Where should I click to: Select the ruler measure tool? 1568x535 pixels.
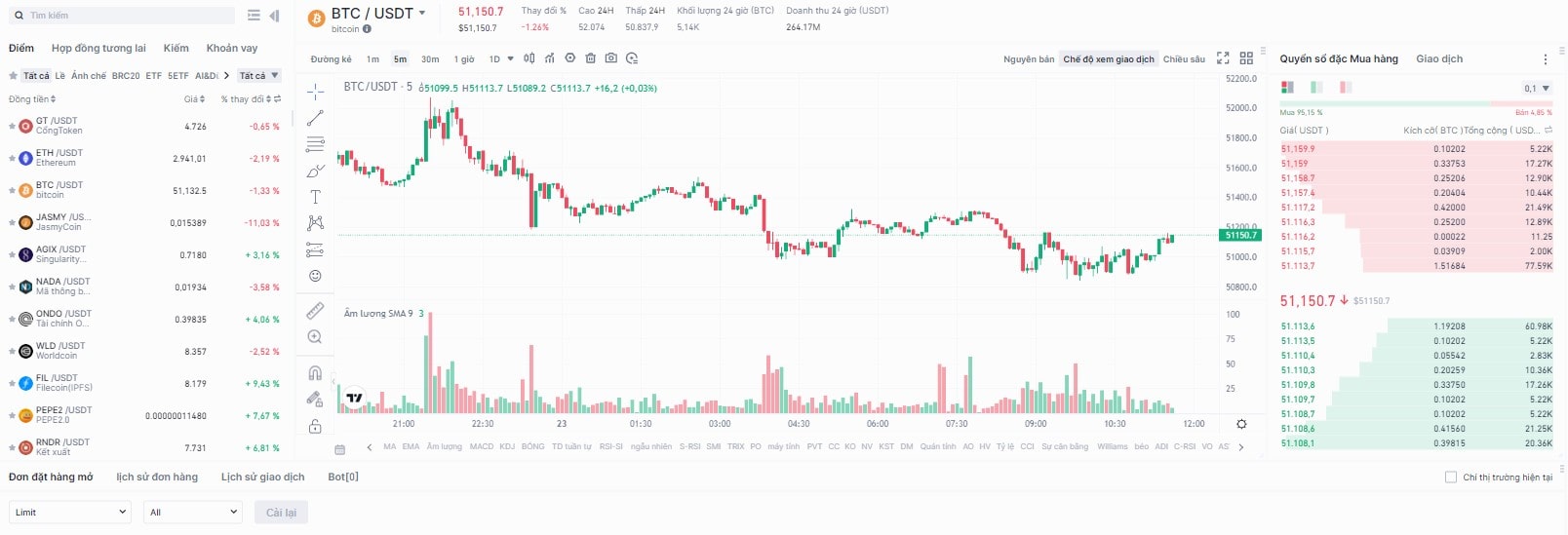click(x=315, y=311)
